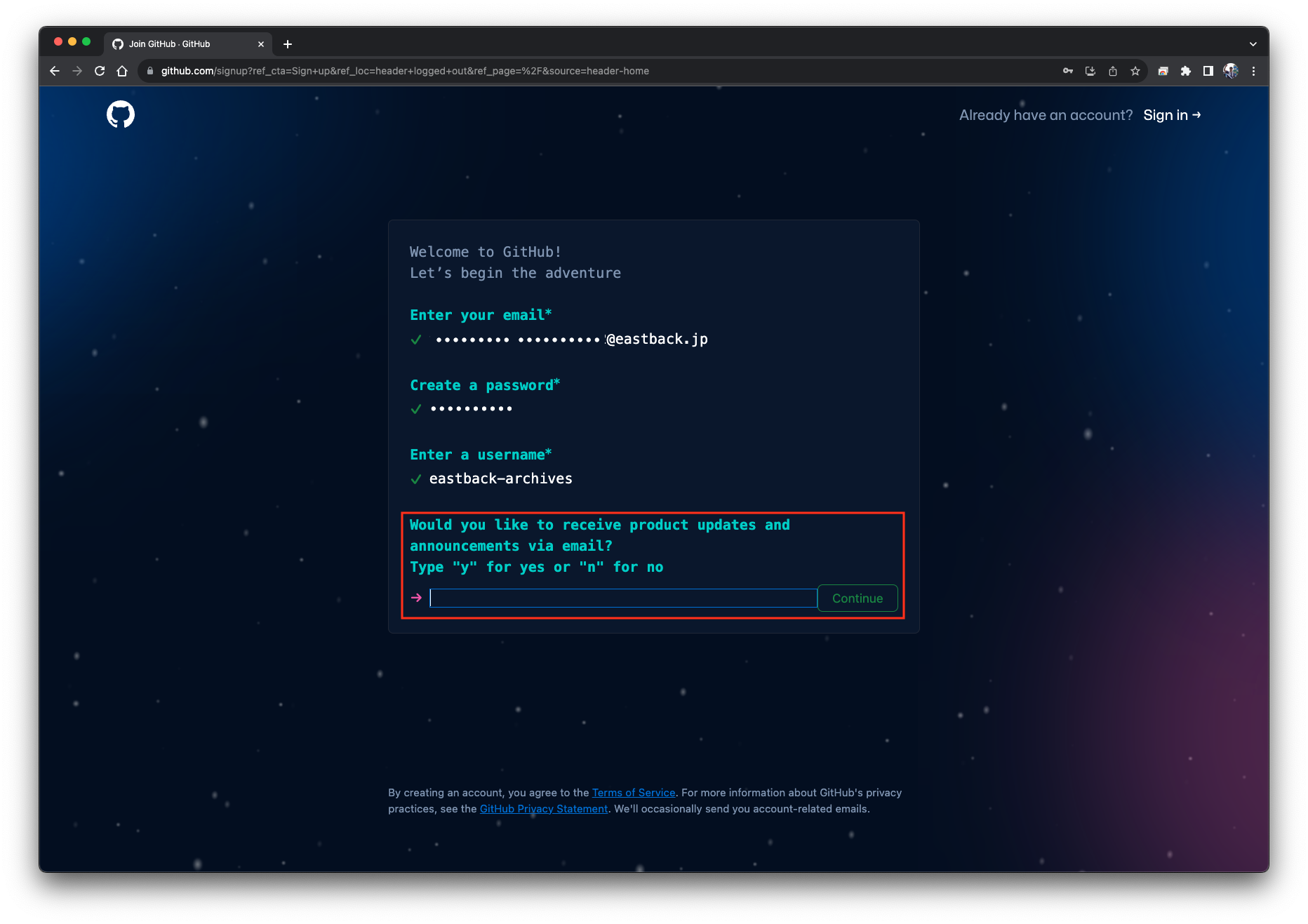
Task: Select the Join GitHub tab
Action: point(187,44)
